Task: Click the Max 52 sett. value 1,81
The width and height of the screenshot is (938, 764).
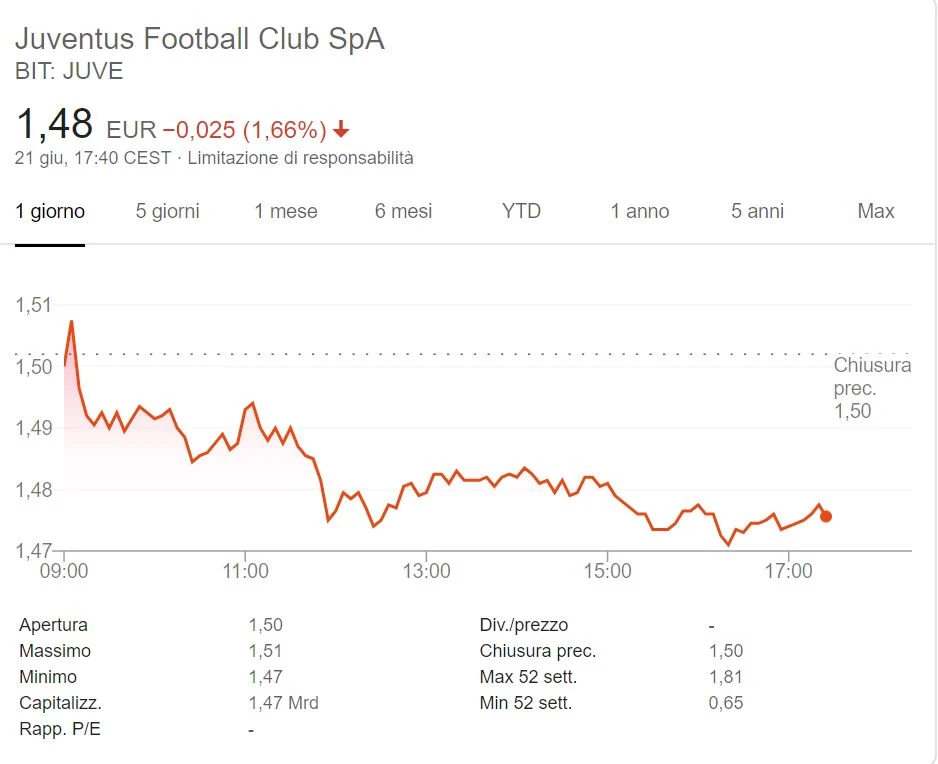Action: 726,677
